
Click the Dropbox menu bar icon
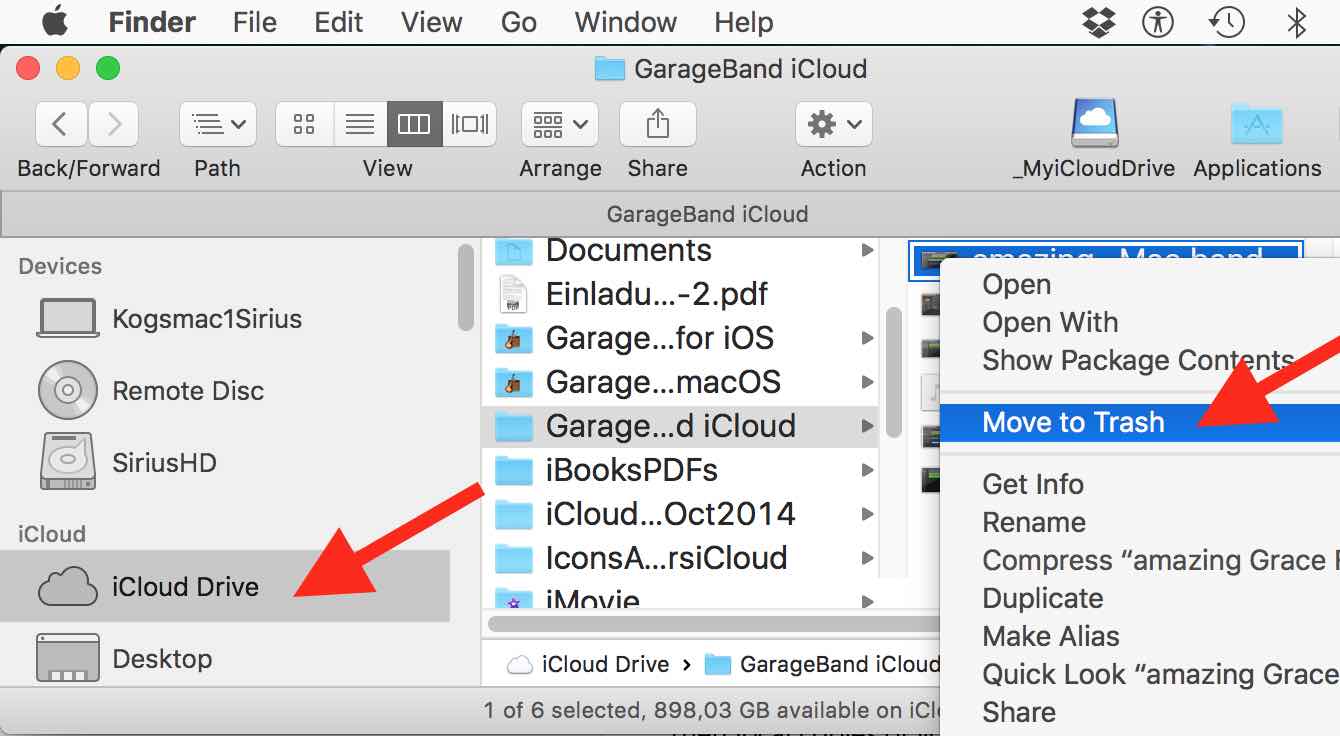[x=1101, y=22]
